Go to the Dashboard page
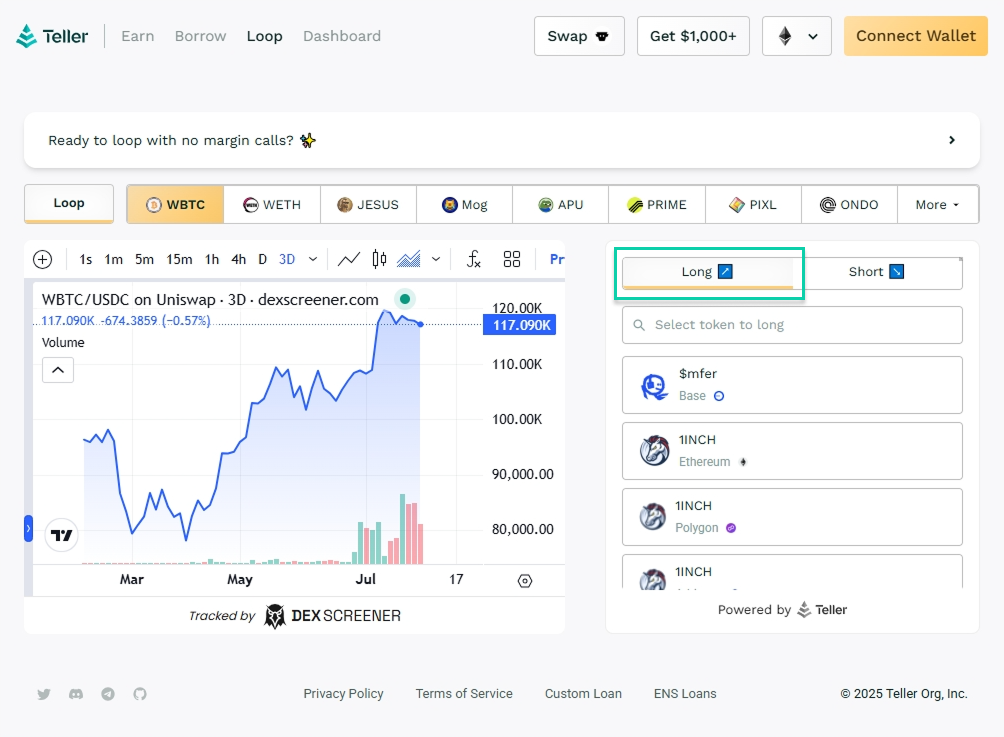 (342, 36)
